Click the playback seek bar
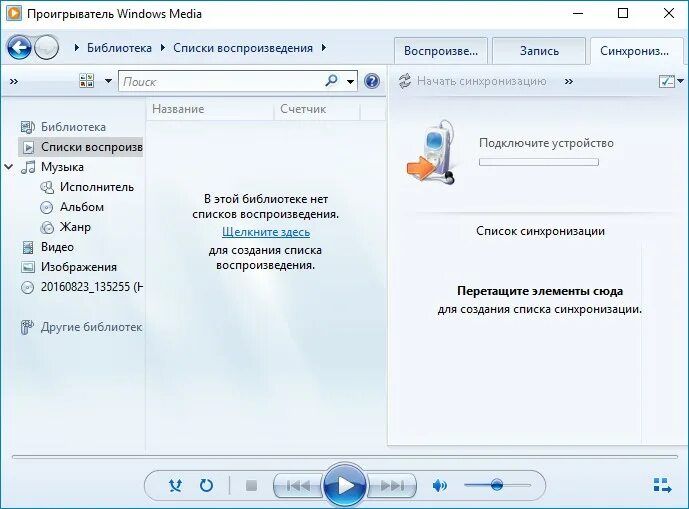 pyautogui.click(x=345, y=457)
